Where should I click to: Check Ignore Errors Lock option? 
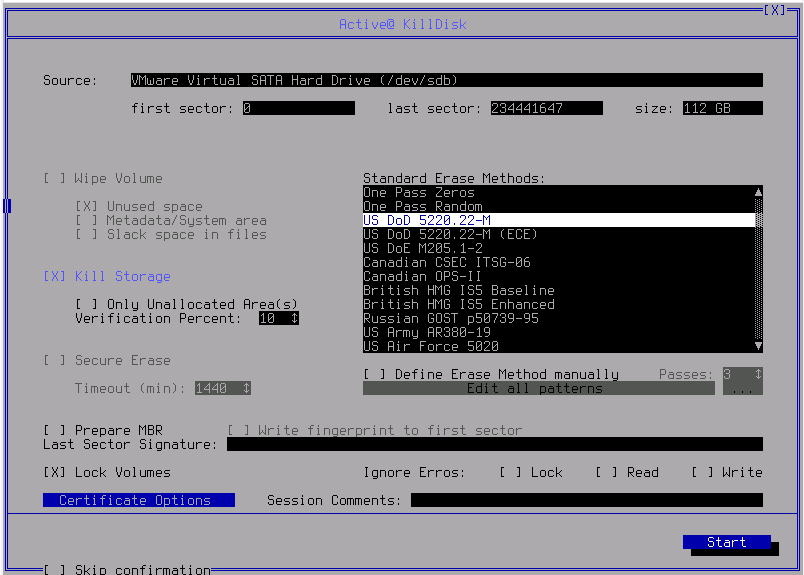point(510,472)
